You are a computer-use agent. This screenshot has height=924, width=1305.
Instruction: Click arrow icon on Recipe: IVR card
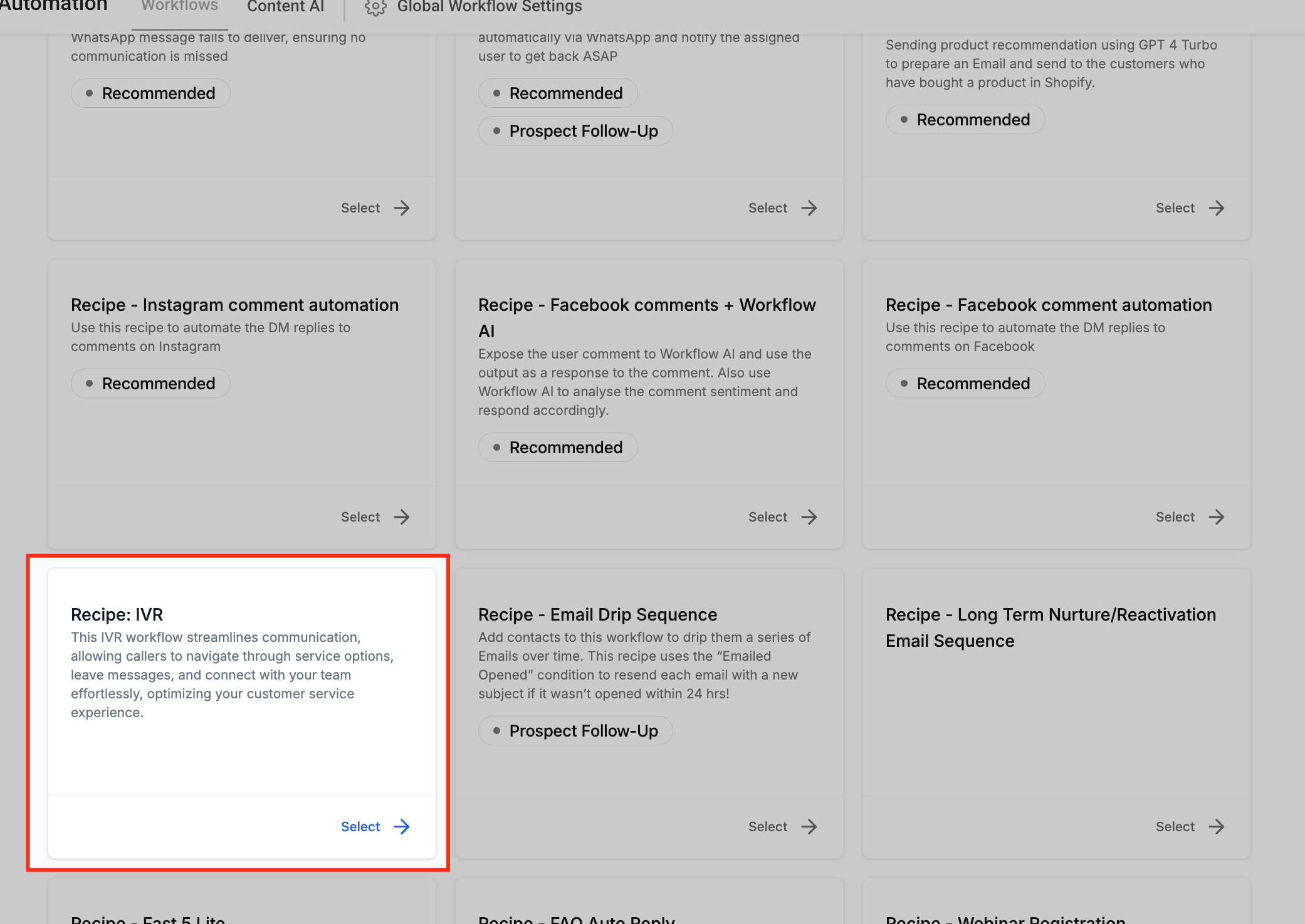(x=402, y=826)
